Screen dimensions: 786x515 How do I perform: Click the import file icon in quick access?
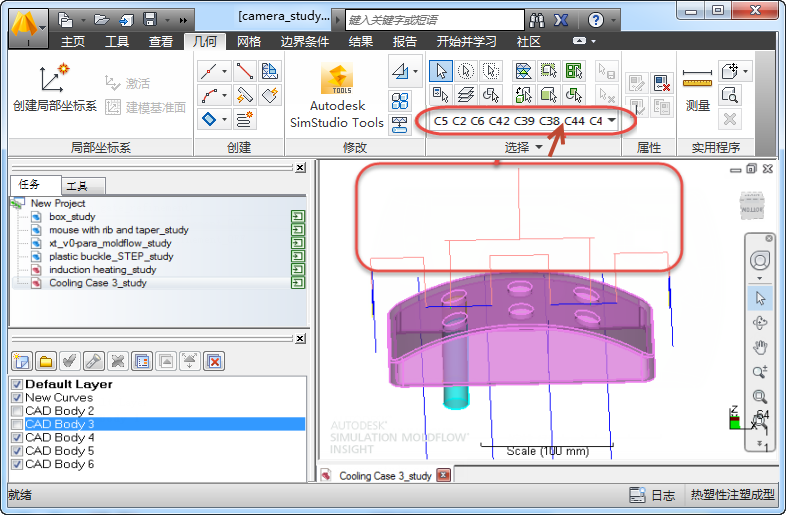click(126, 20)
